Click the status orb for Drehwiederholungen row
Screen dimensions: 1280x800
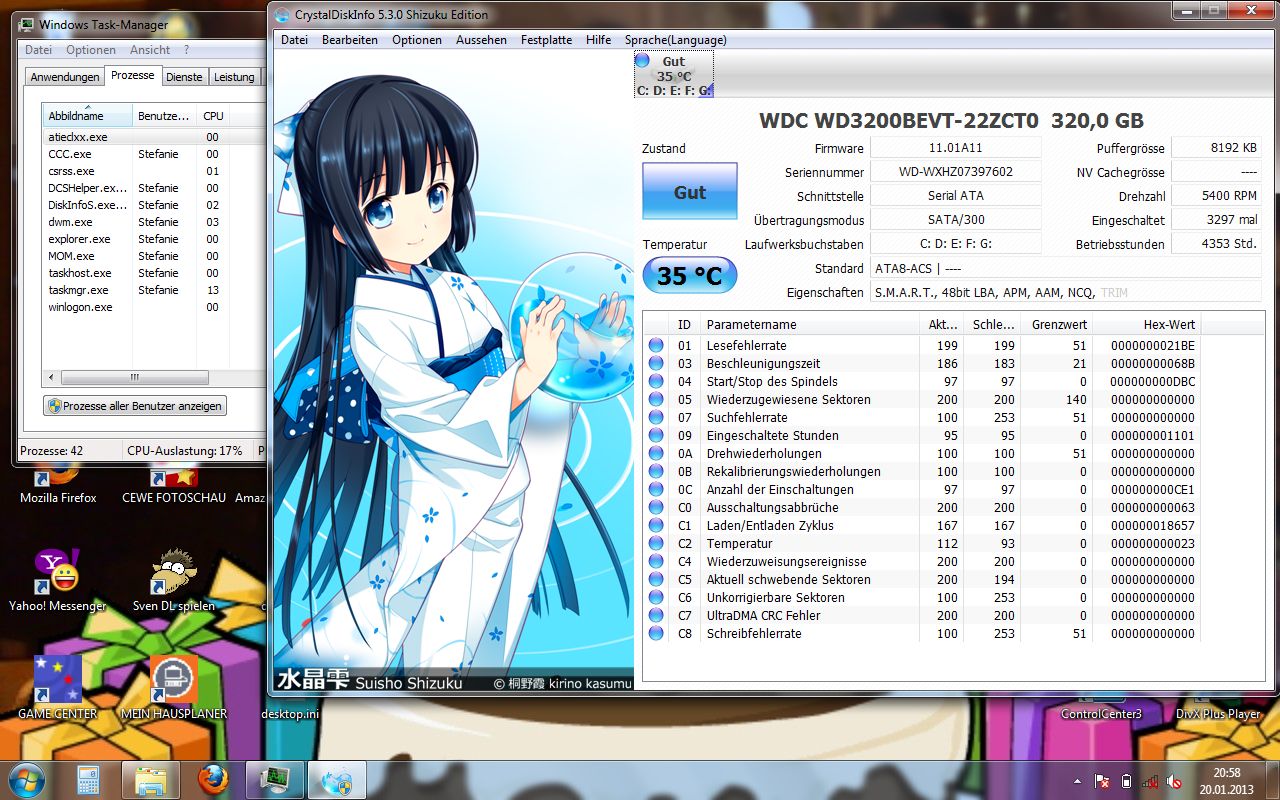656,453
